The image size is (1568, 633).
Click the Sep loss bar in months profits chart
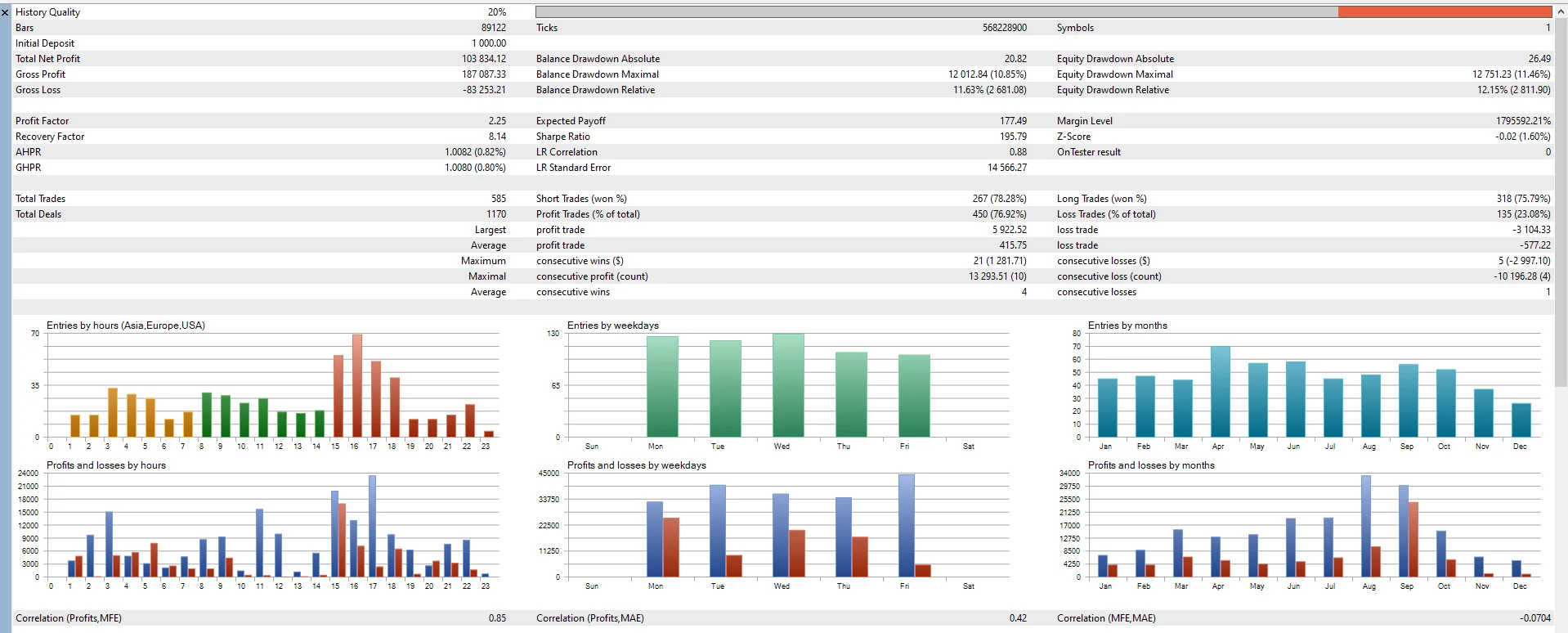[x=1413, y=540]
